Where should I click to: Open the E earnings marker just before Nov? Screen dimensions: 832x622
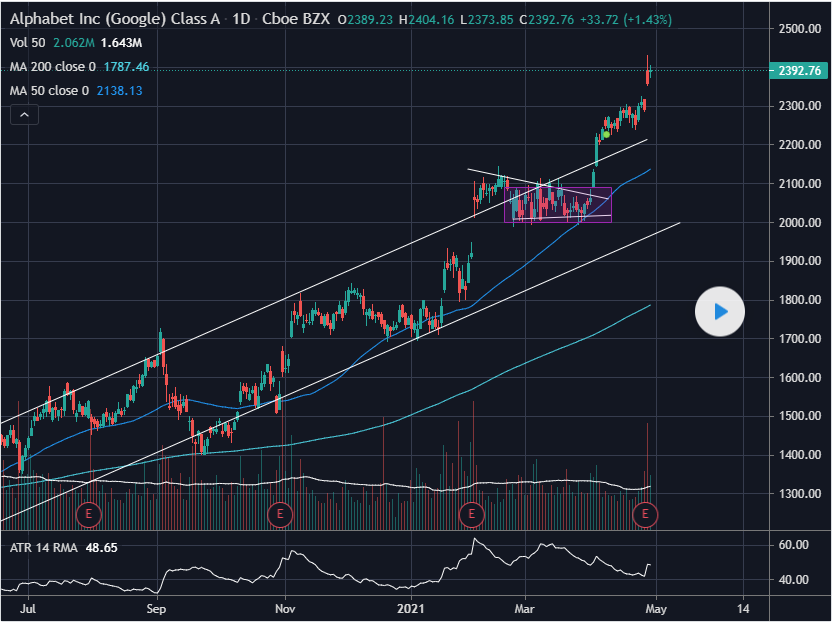tap(280, 514)
